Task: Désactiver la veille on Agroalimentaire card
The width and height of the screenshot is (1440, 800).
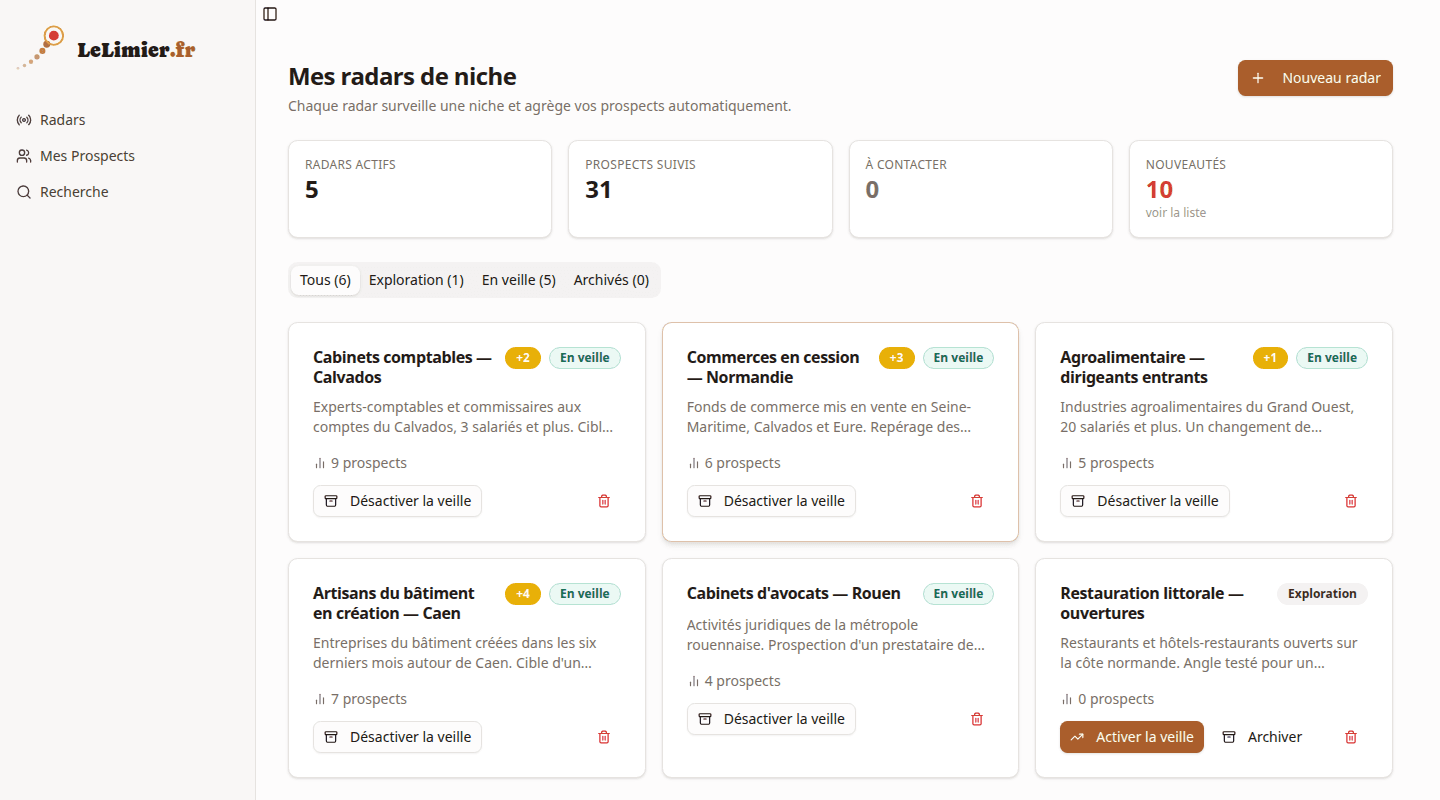Action: (x=1144, y=501)
